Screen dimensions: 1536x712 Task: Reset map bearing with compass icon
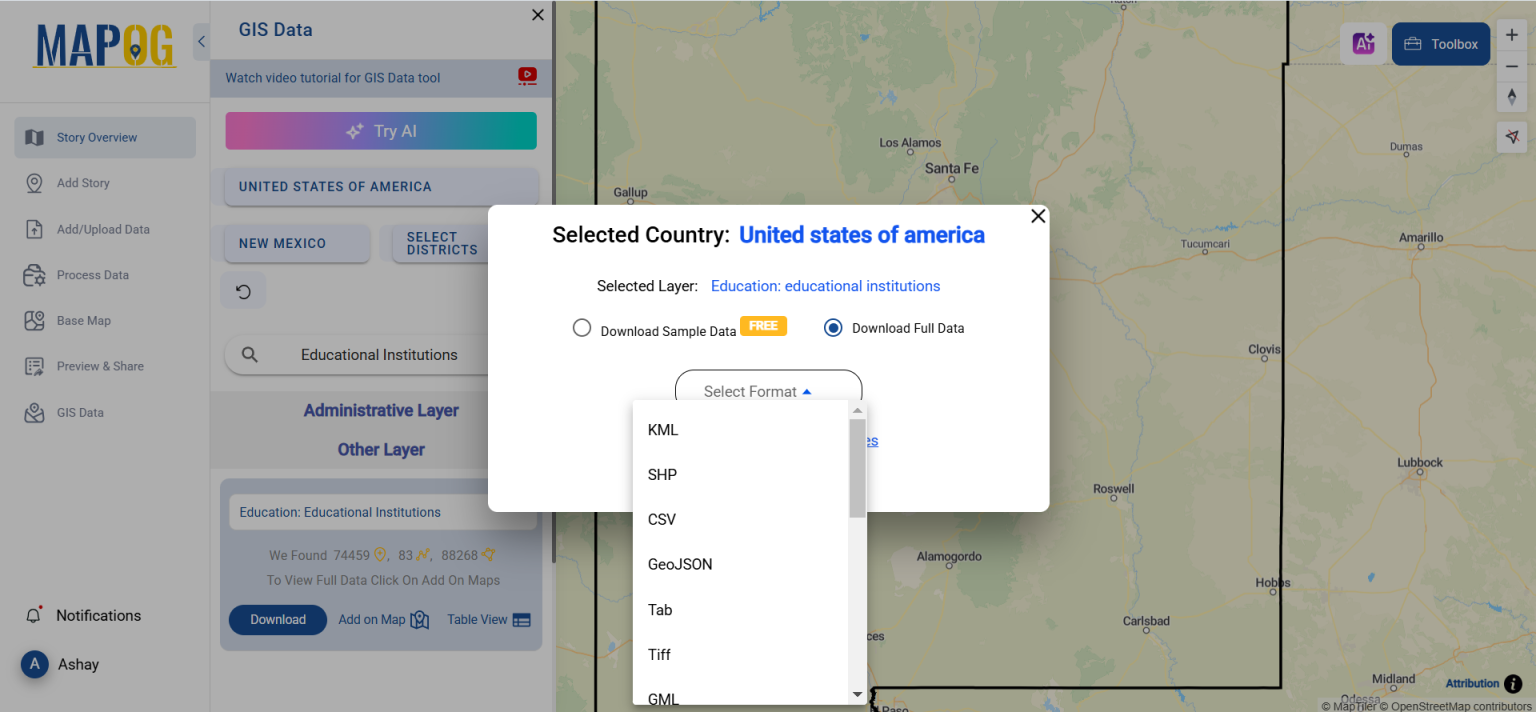click(x=1512, y=97)
